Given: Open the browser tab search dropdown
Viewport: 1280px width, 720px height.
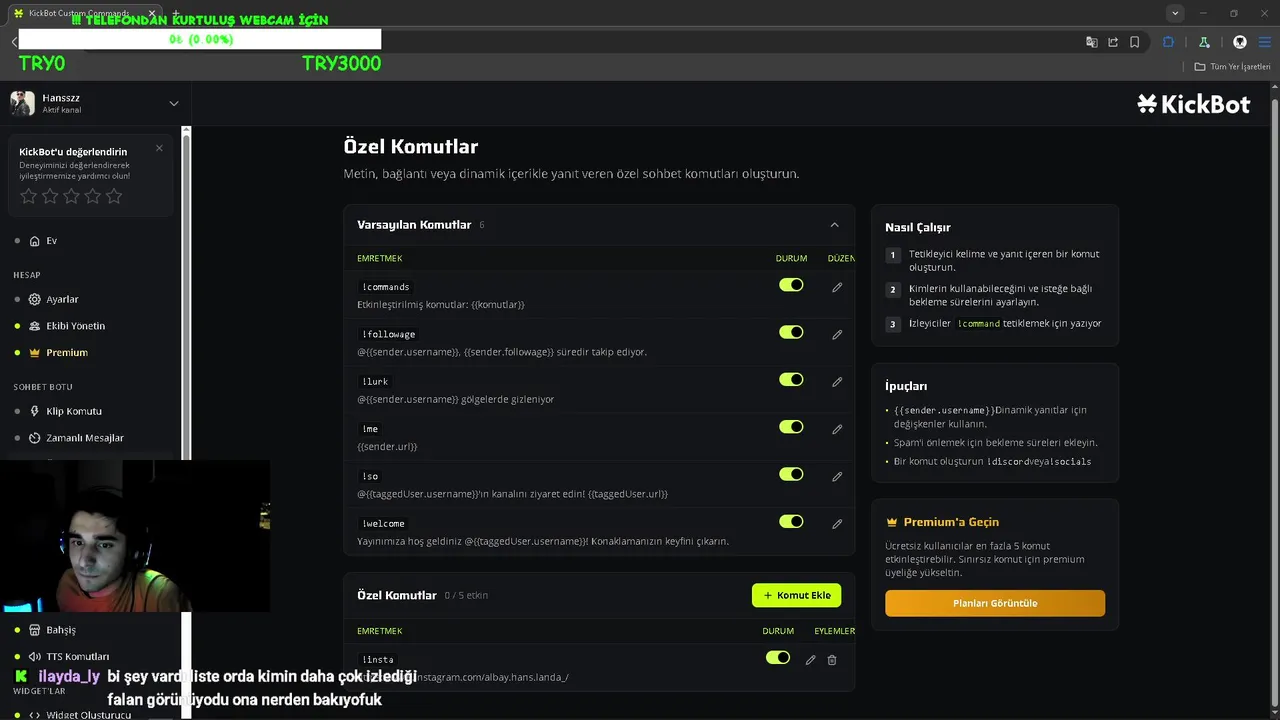Looking at the screenshot, I should pos(1175,13).
